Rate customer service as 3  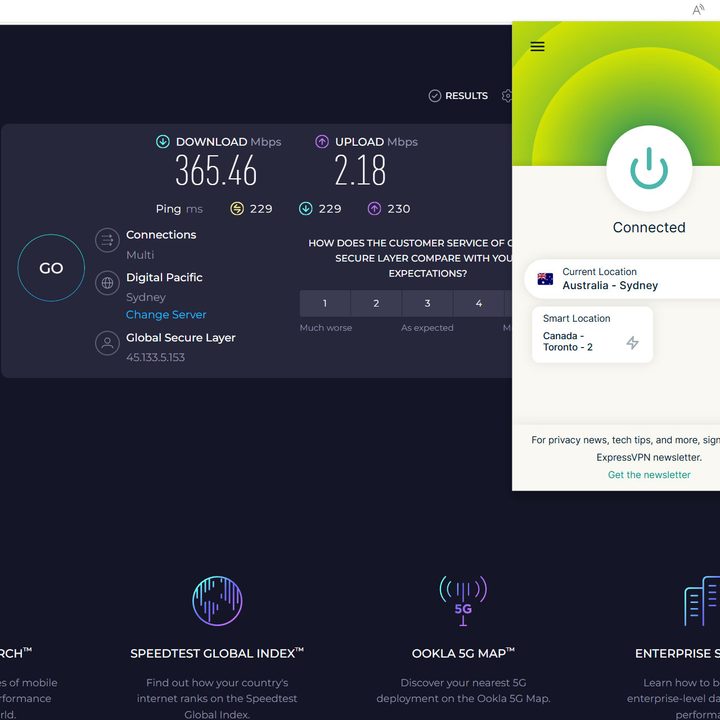pos(428,303)
